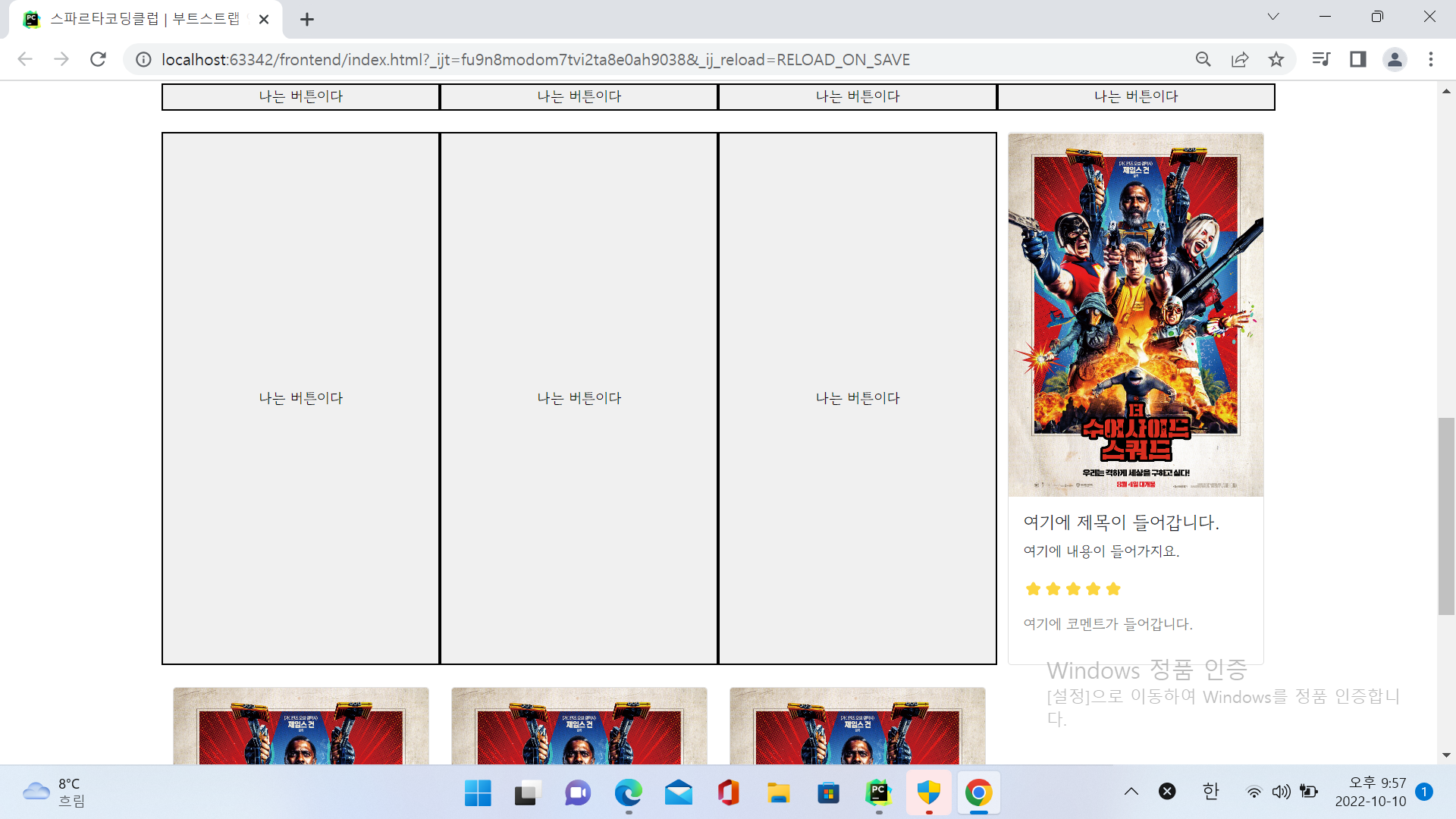Open the clock showing 오후 9:57
This screenshot has height=819, width=1456.
1371,792
